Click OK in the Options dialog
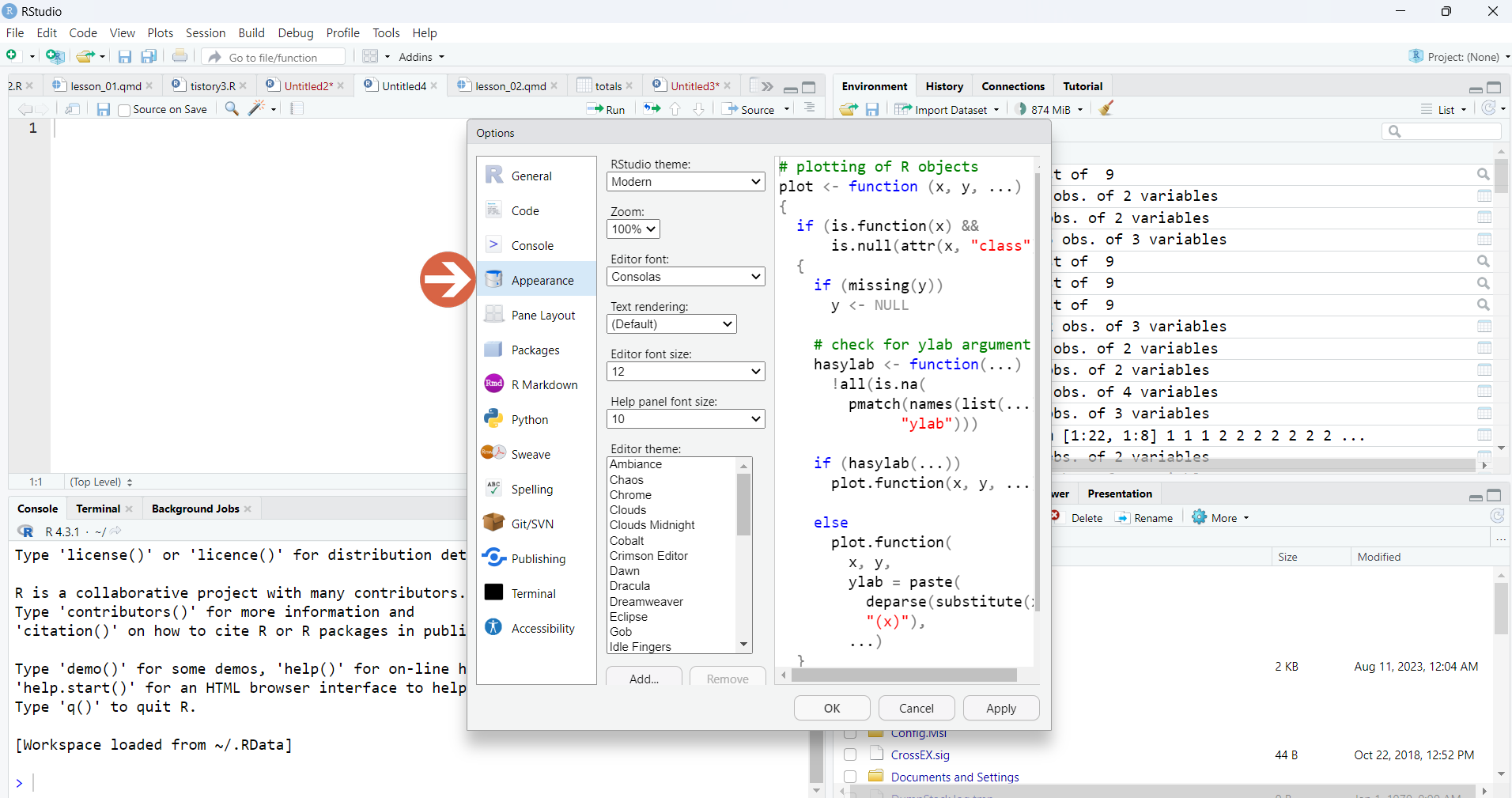Image resolution: width=1512 pixels, height=798 pixels. tap(832, 708)
